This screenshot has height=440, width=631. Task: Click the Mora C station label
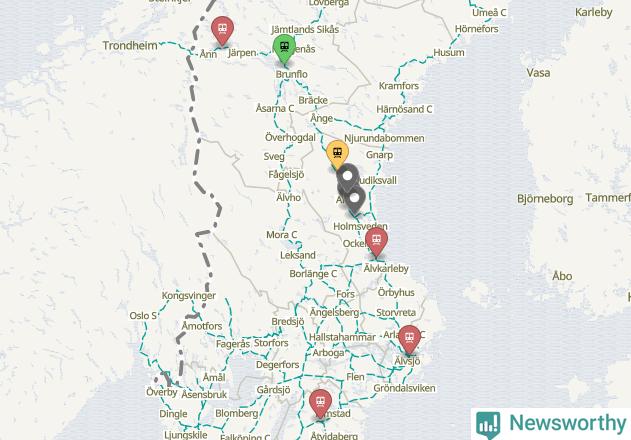tap(282, 235)
